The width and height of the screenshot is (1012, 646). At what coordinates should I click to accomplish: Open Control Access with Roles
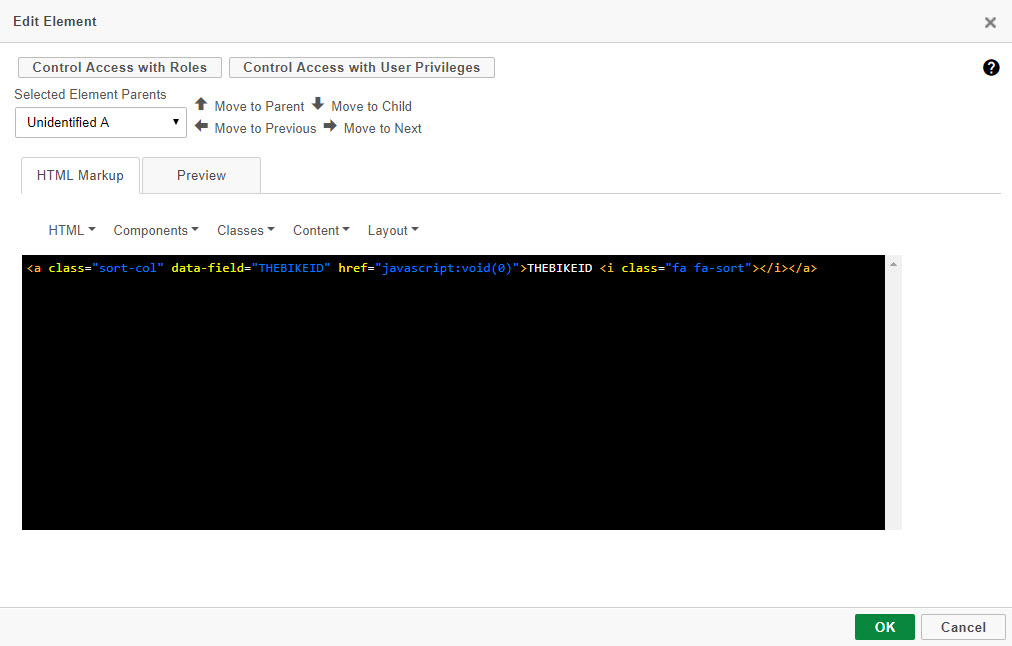120,67
